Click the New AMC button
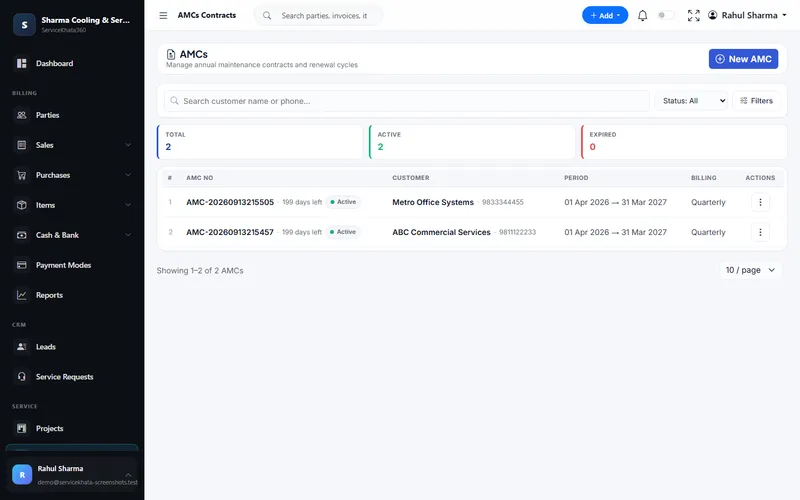This screenshot has width=800, height=500. [743, 59]
